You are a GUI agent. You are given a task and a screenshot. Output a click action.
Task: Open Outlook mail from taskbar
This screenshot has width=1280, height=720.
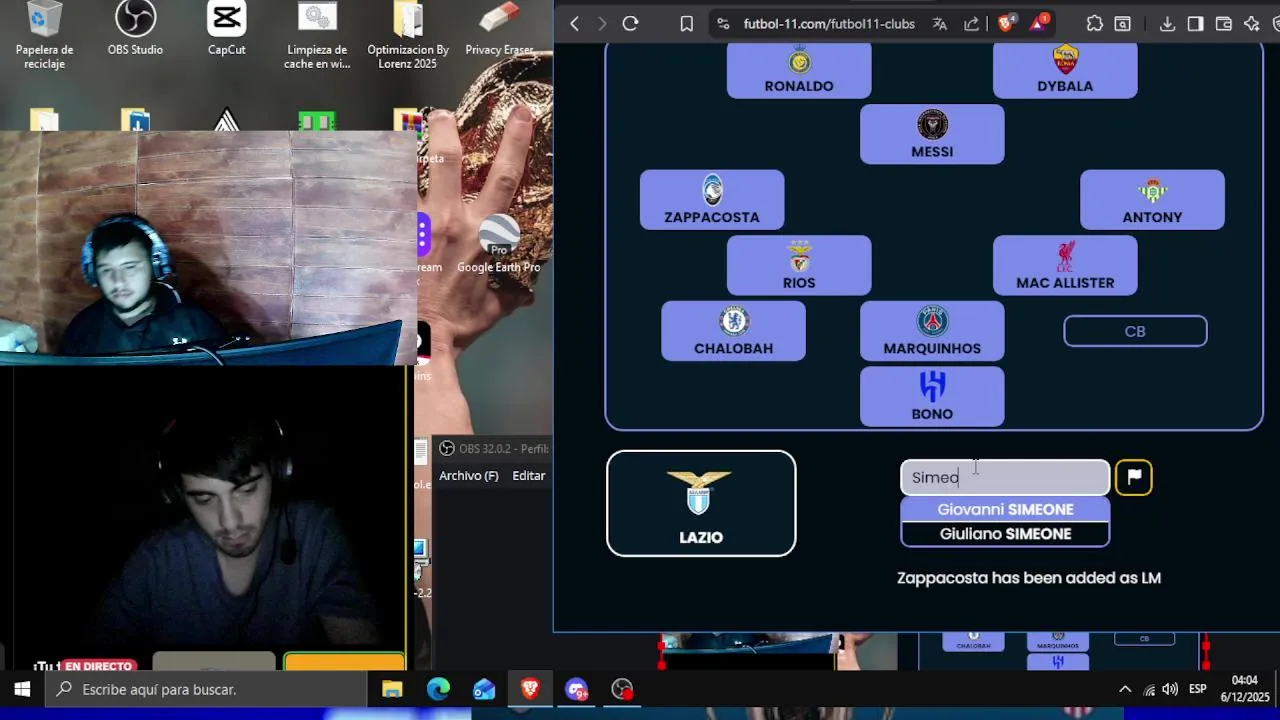484,689
